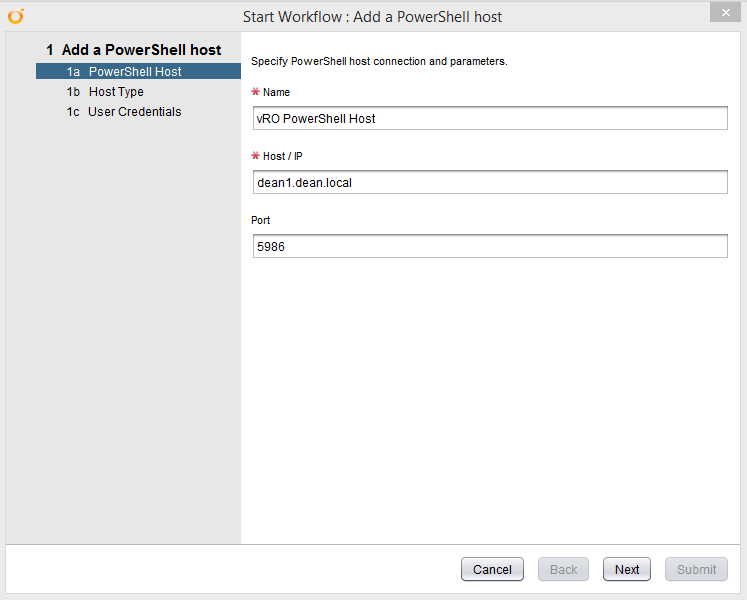The width and height of the screenshot is (747, 600).
Task: Click the Start Workflow title bar text
Action: click(x=372, y=17)
